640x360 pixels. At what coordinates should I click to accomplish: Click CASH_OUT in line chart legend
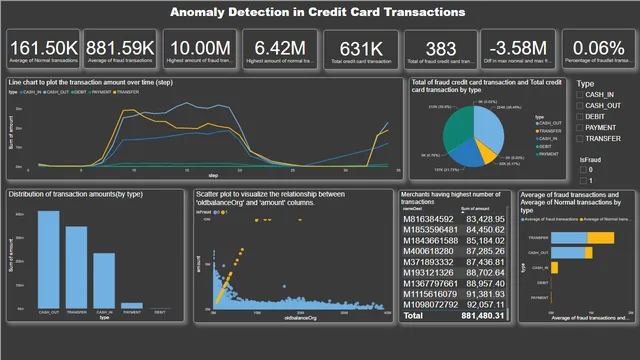pos(56,92)
